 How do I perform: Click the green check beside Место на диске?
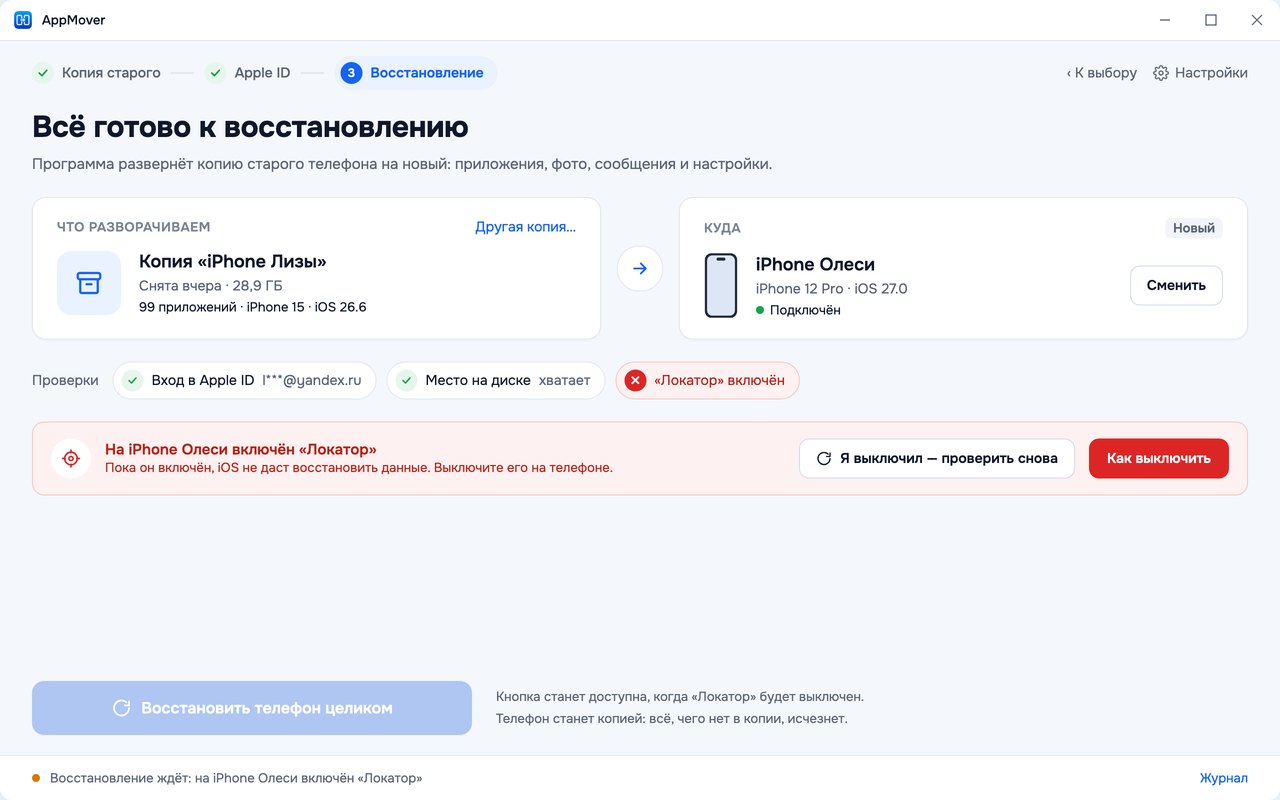coord(405,380)
